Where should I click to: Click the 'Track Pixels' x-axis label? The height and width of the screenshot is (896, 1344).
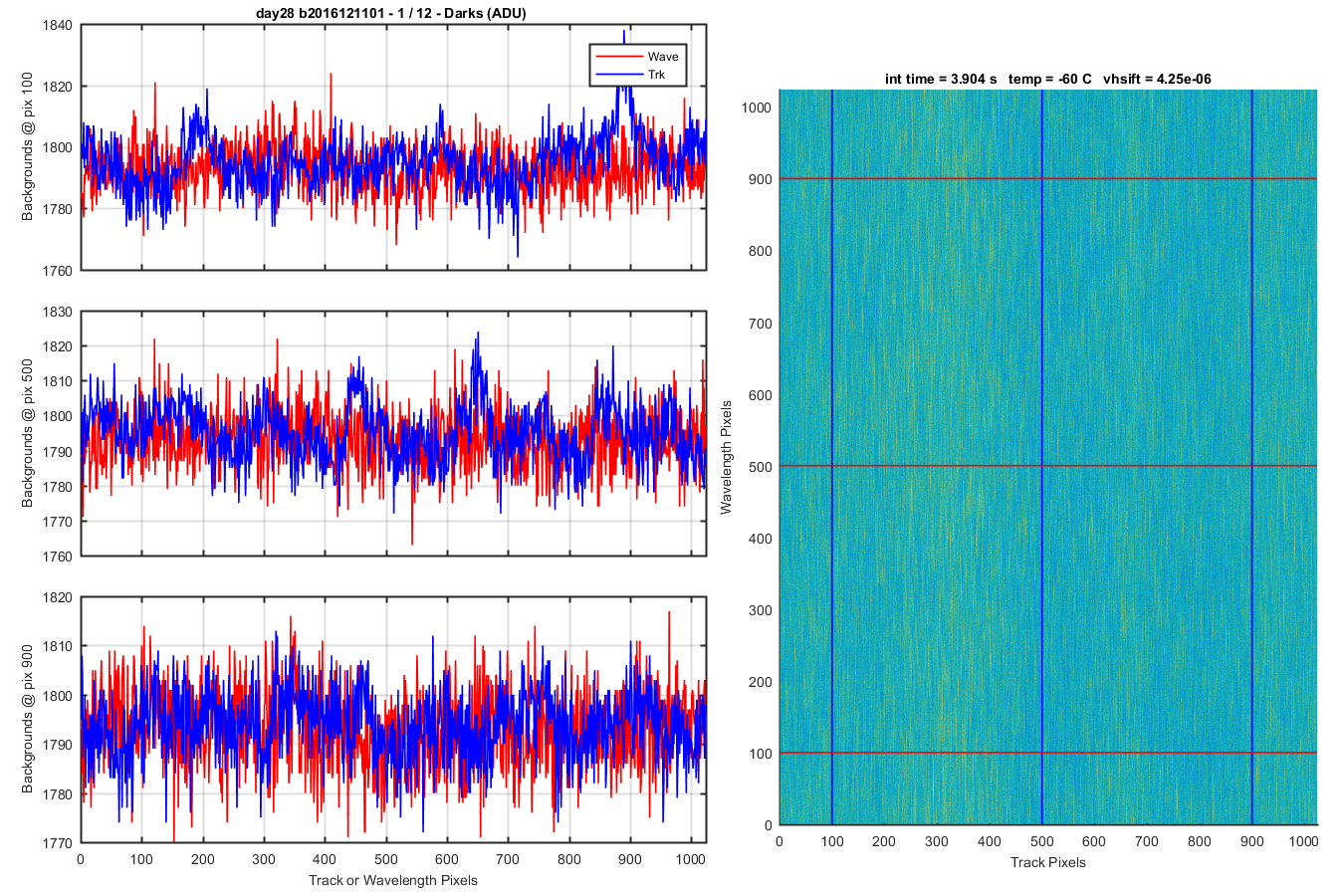click(1048, 862)
